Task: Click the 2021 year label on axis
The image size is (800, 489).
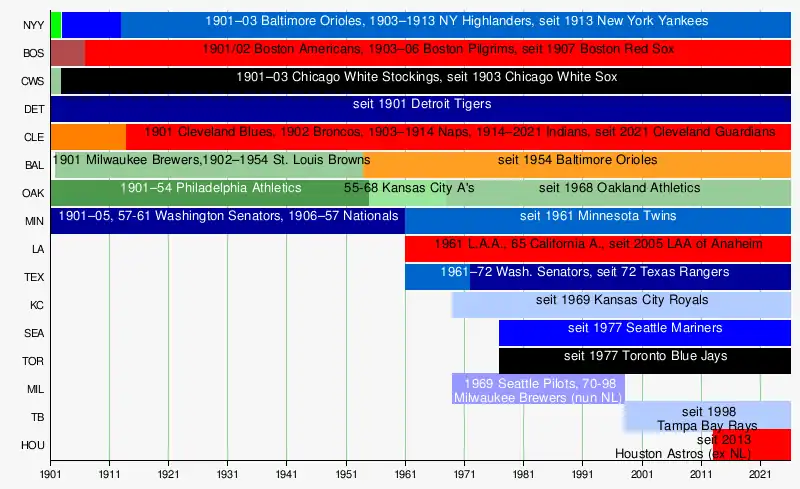Action: 760,475
